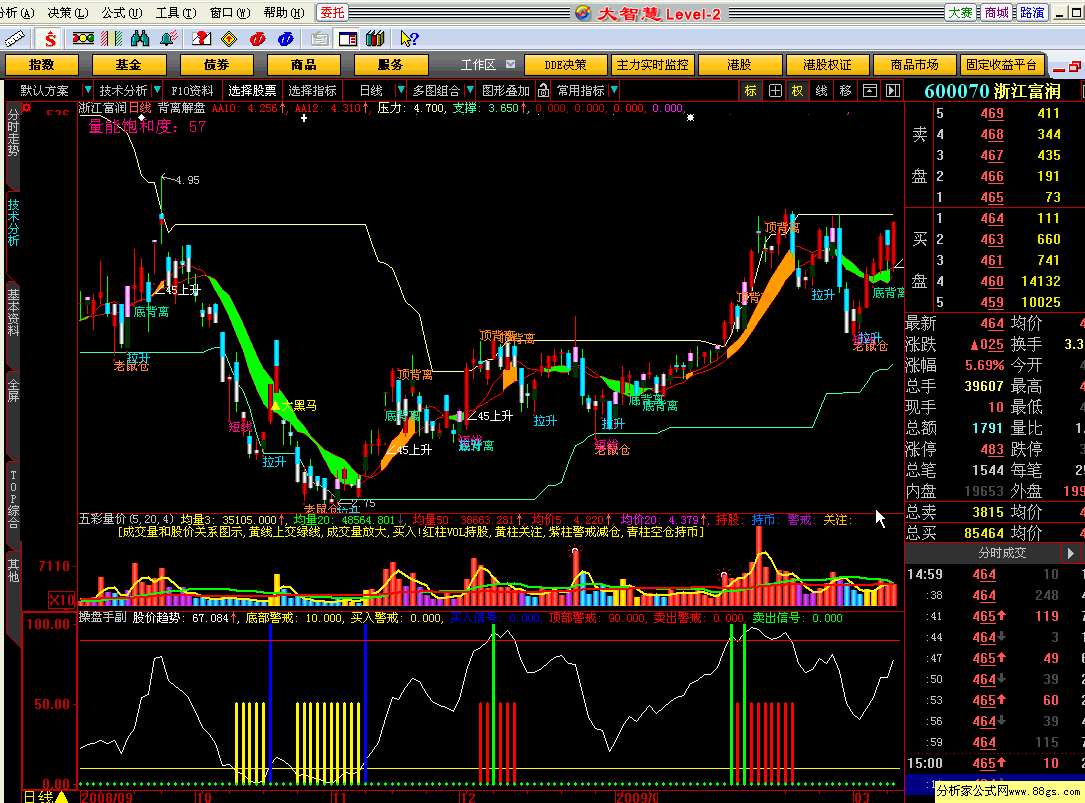The image size is (1085, 803).
Task: Click the panel hide arrow icon
Action: coord(893,91)
